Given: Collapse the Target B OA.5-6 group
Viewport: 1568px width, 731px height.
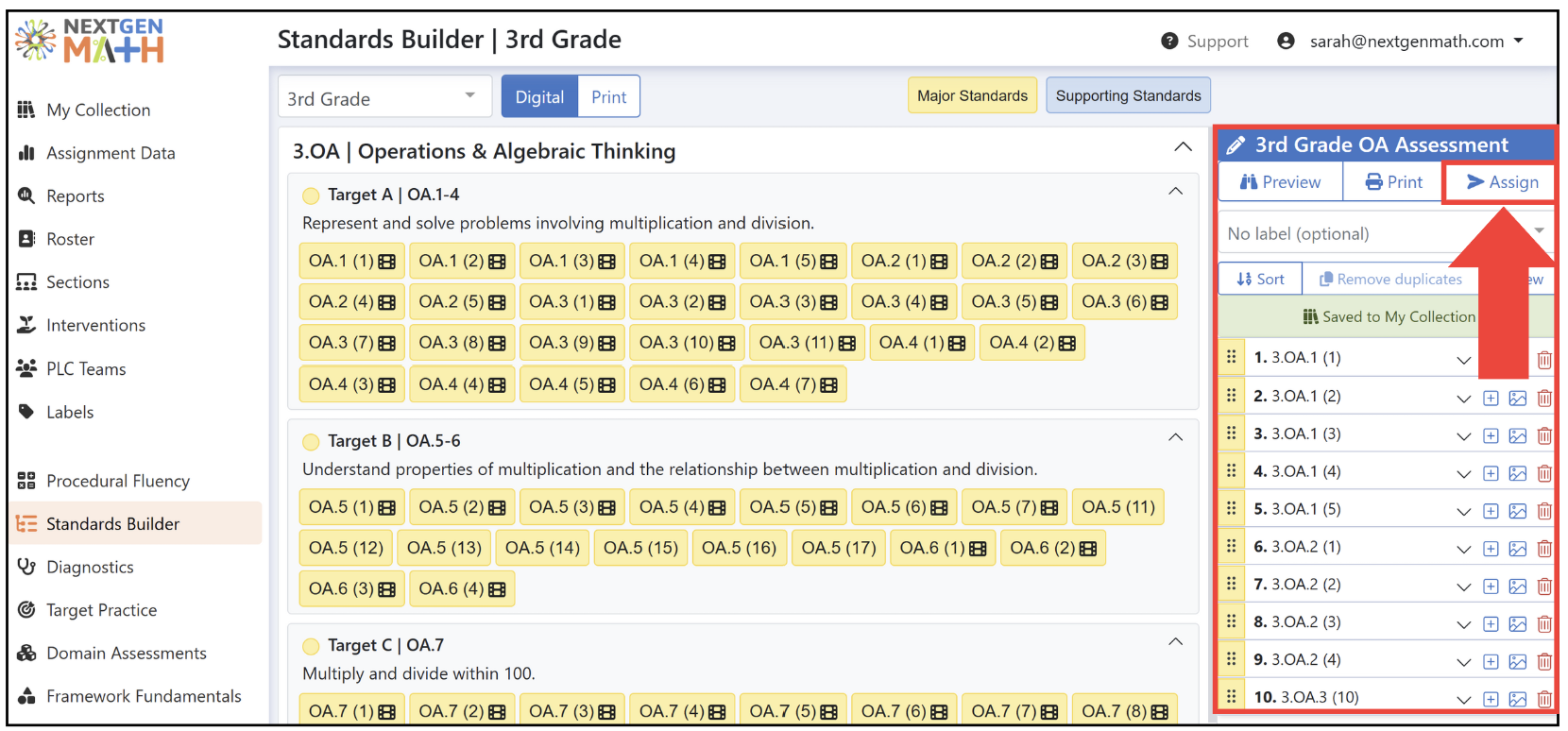Looking at the screenshot, I should 1176,437.
